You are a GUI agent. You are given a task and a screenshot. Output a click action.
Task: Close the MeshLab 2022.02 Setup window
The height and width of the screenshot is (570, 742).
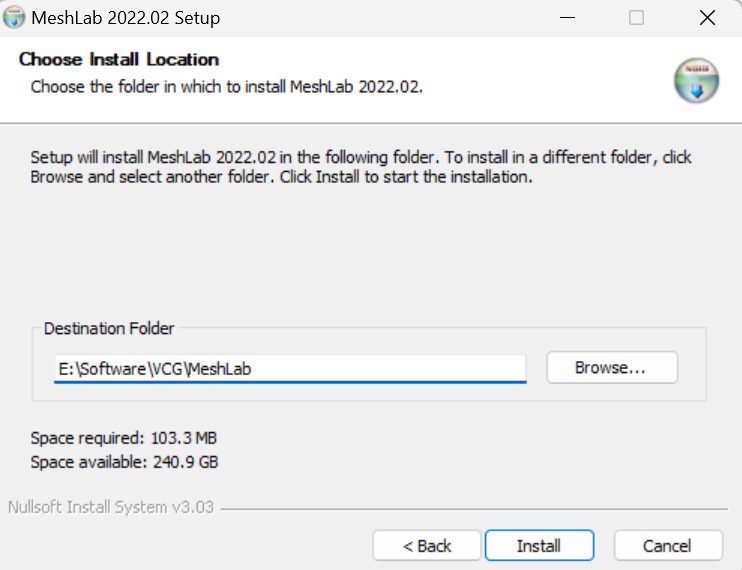point(707,18)
